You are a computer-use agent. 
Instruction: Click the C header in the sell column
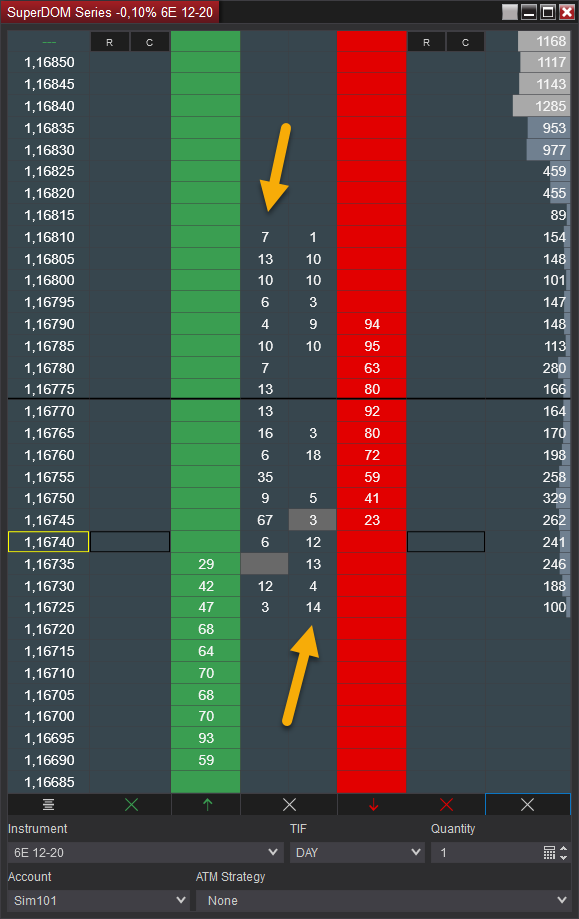coord(465,42)
